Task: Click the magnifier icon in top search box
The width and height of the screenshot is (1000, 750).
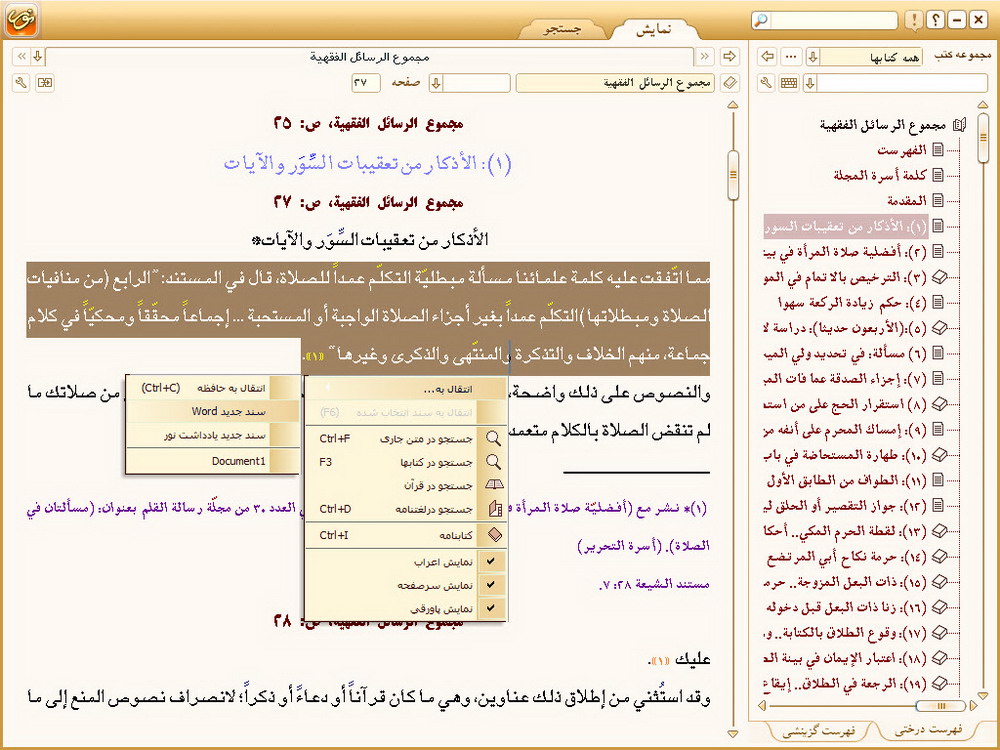Action: 761,20
